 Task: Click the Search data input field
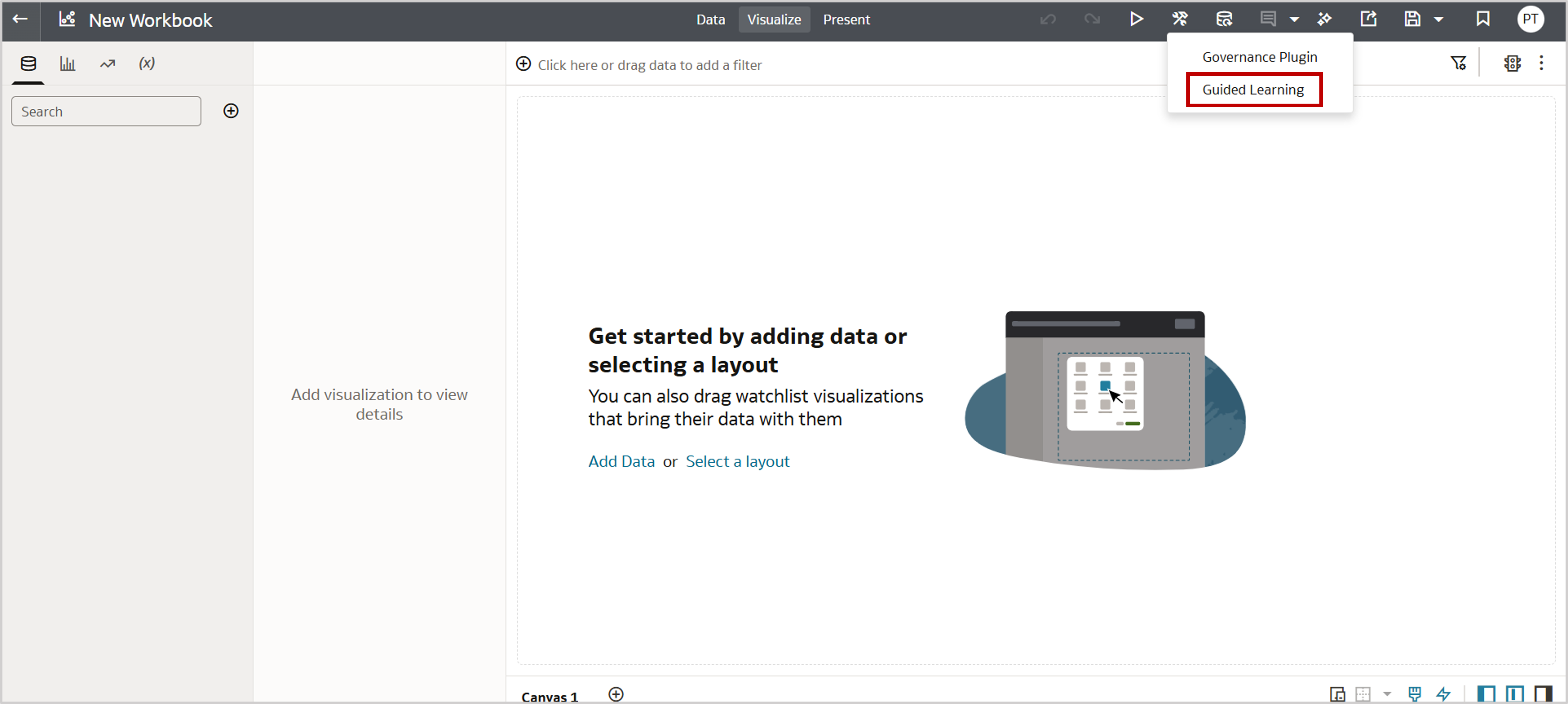point(106,111)
